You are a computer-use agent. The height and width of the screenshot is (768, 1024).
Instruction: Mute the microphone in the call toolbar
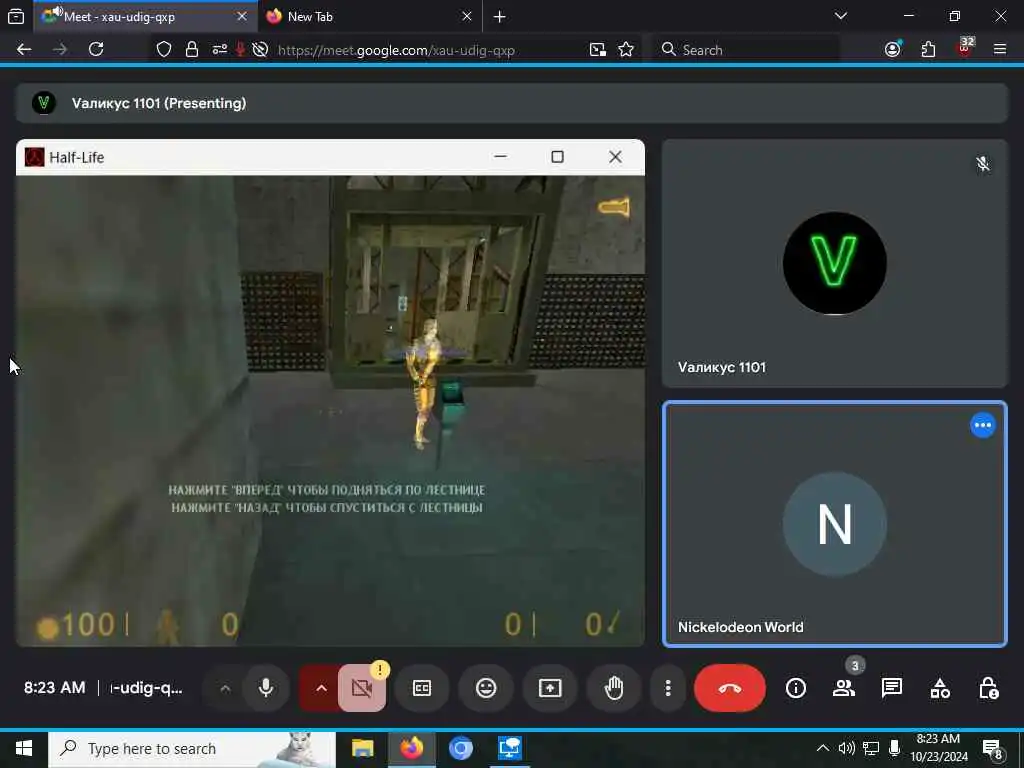266,688
